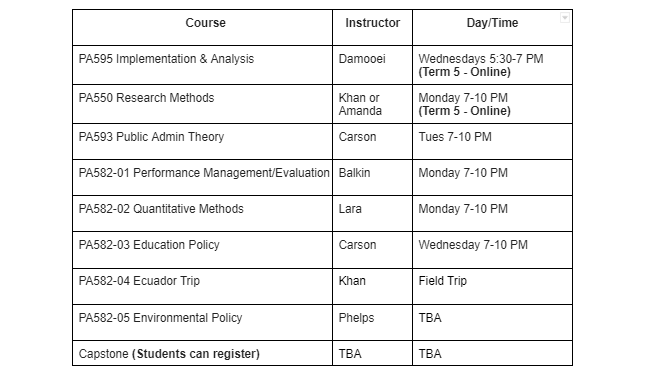Select the Khan or Amanda cell

tap(372, 104)
